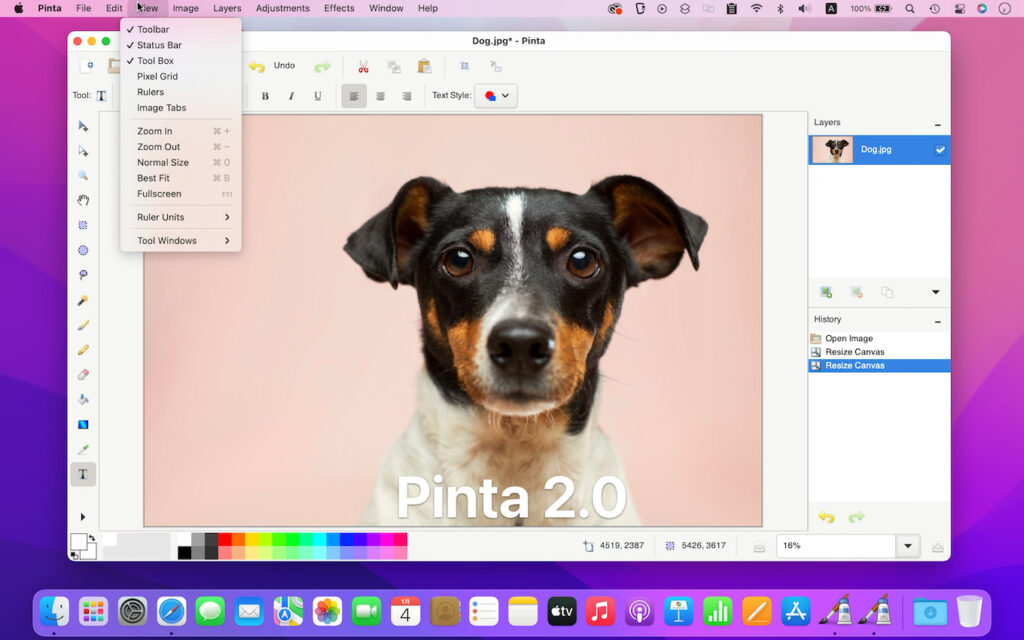
Task: Pick the Eraser tool
Action: point(83,374)
